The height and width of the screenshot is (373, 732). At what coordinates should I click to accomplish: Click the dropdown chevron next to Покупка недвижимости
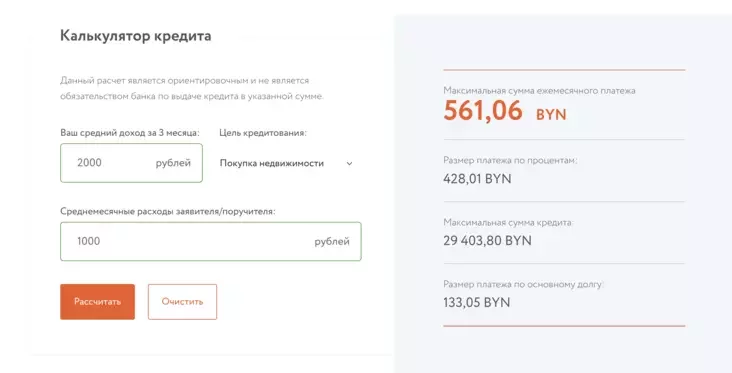coord(349,163)
